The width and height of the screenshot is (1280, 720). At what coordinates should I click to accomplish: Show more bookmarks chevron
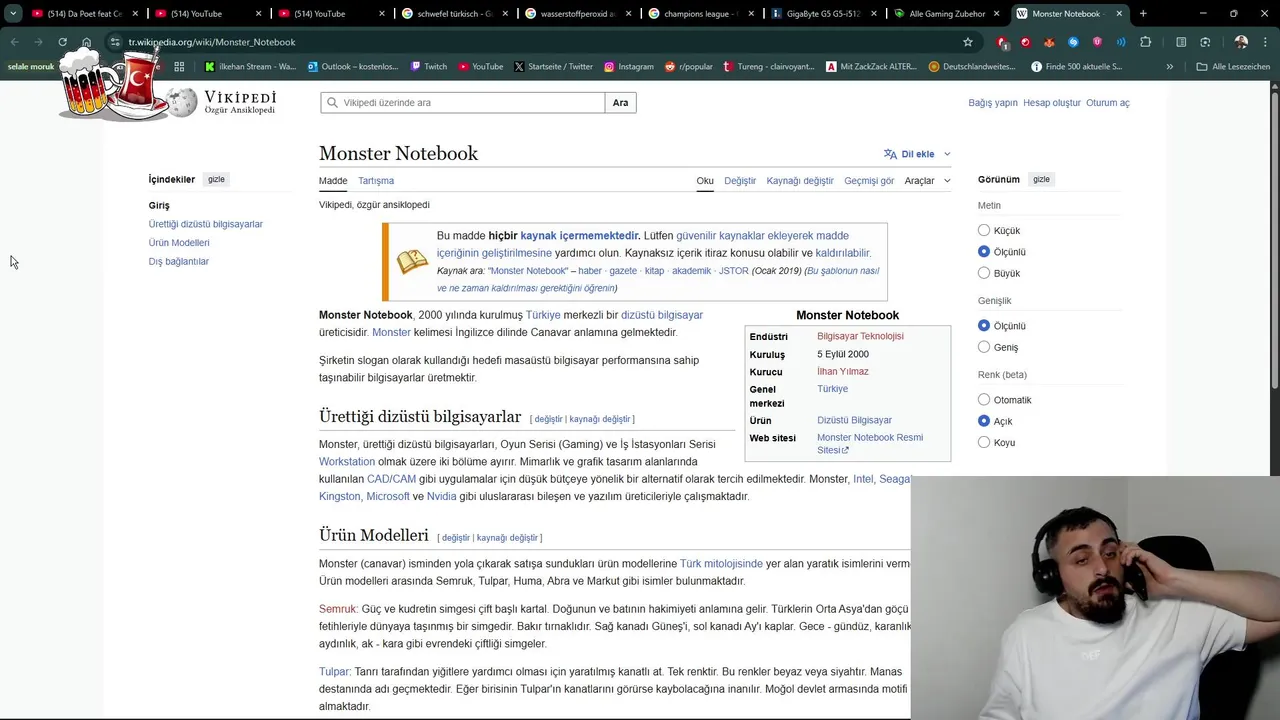tap(1169, 67)
